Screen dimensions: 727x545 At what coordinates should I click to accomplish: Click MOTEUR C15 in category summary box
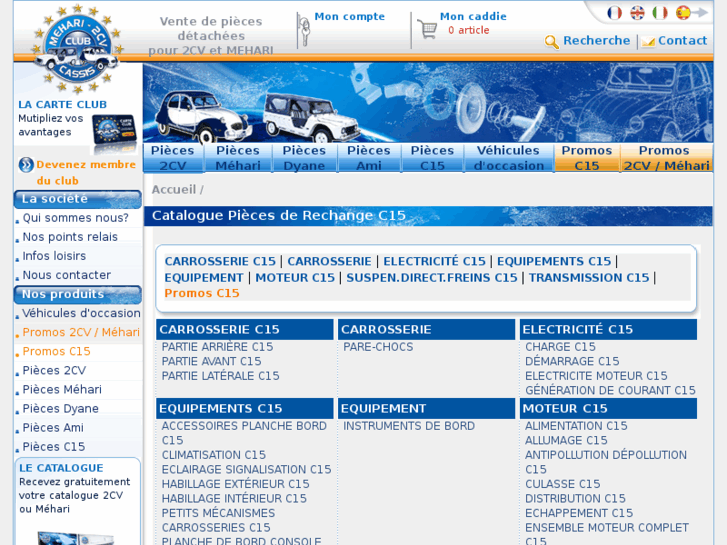[x=295, y=277]
